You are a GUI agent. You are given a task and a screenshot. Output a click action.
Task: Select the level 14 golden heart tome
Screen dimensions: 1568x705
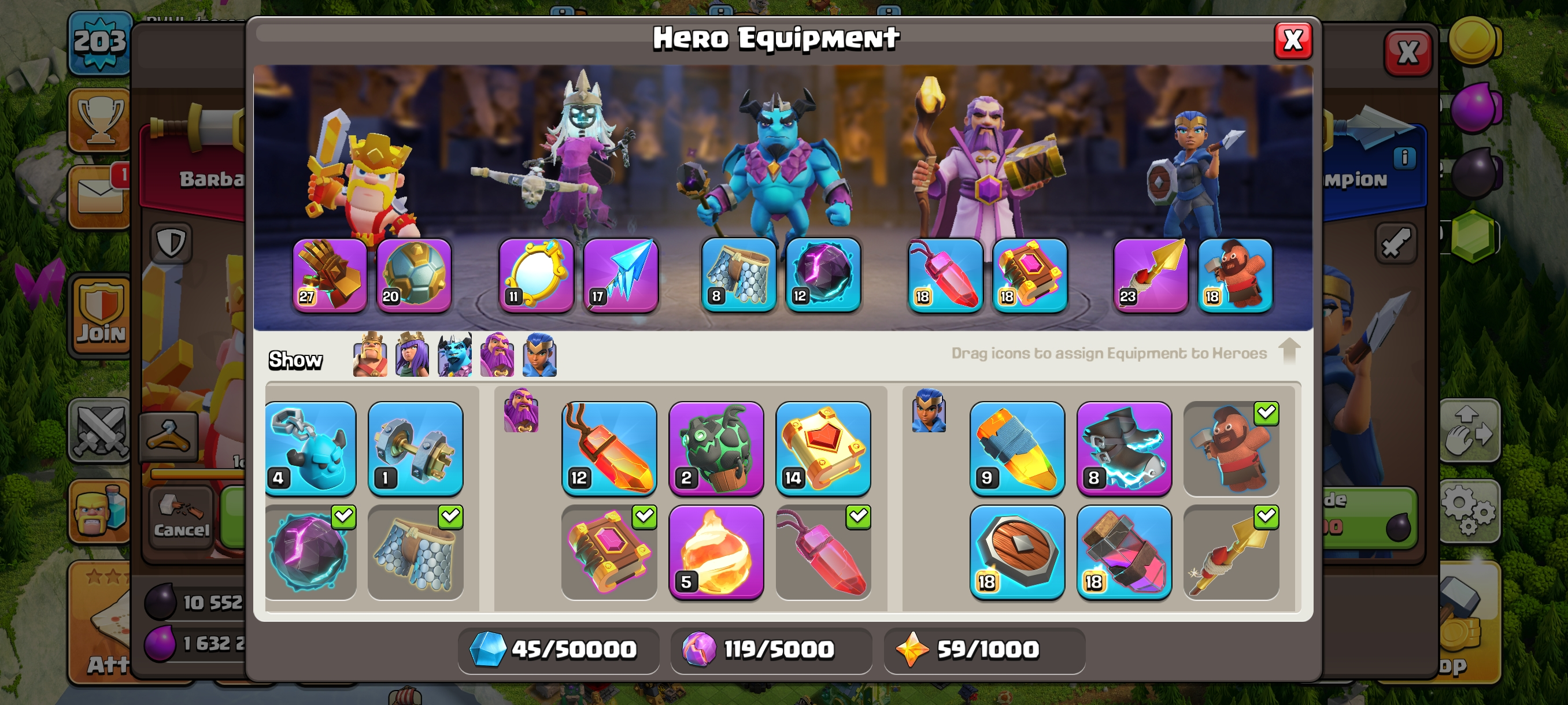tap(823, 448)
